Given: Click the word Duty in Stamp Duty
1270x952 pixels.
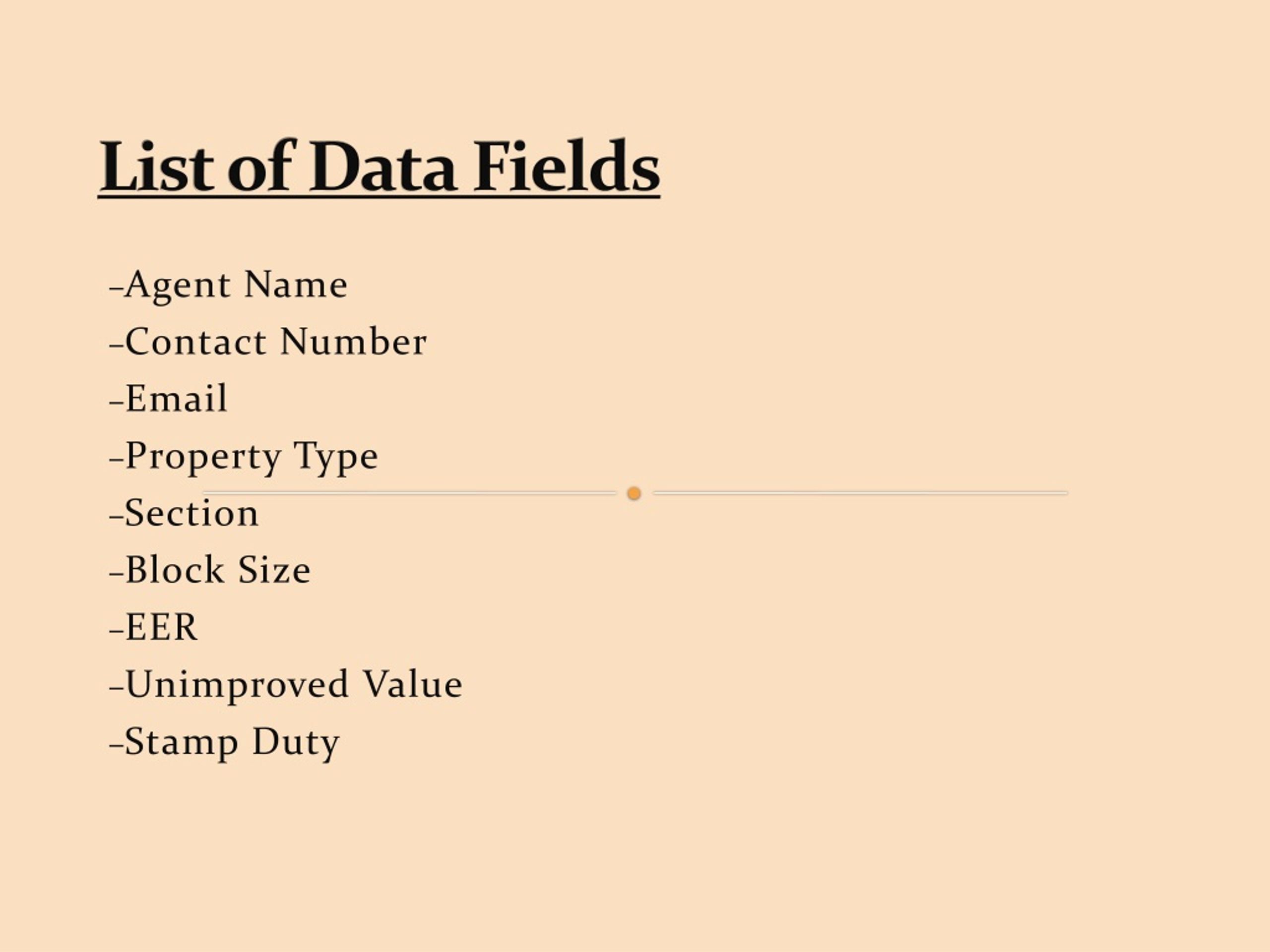Looking at the screenshot, I should click(296, 743).
